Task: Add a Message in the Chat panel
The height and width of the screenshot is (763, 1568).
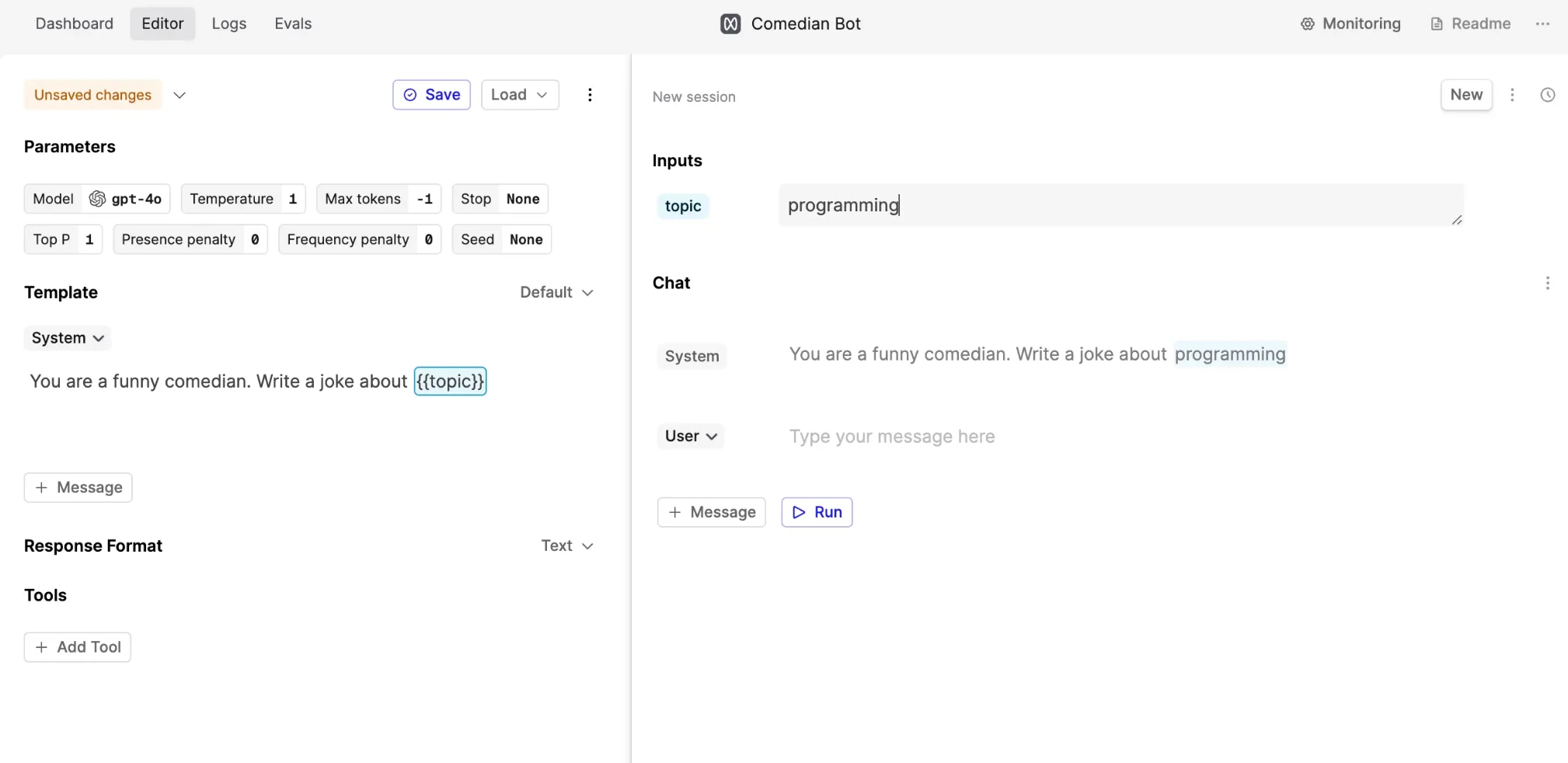Action: (x=712, y=513)
